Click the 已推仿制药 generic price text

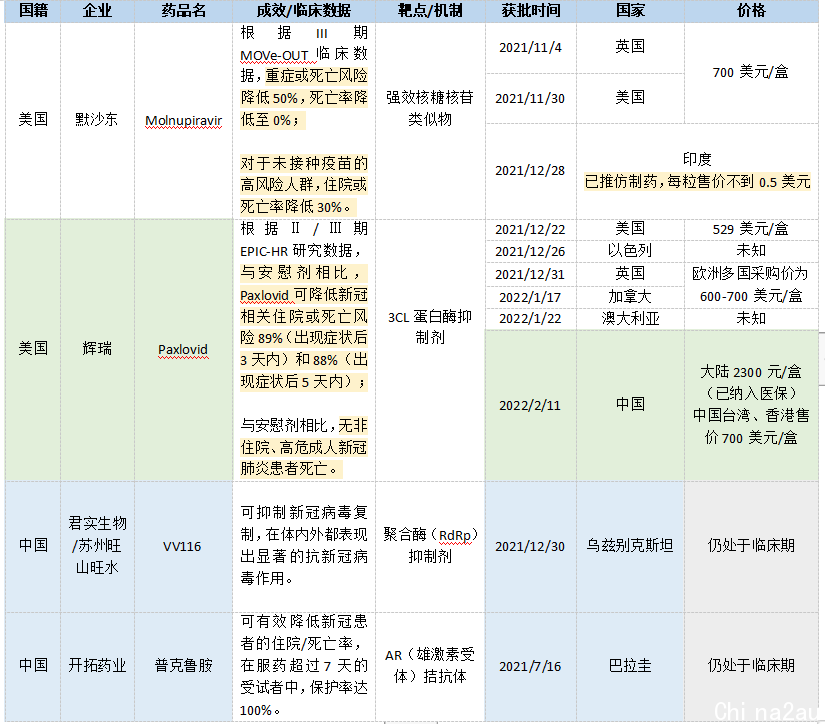tap(697, 182)
